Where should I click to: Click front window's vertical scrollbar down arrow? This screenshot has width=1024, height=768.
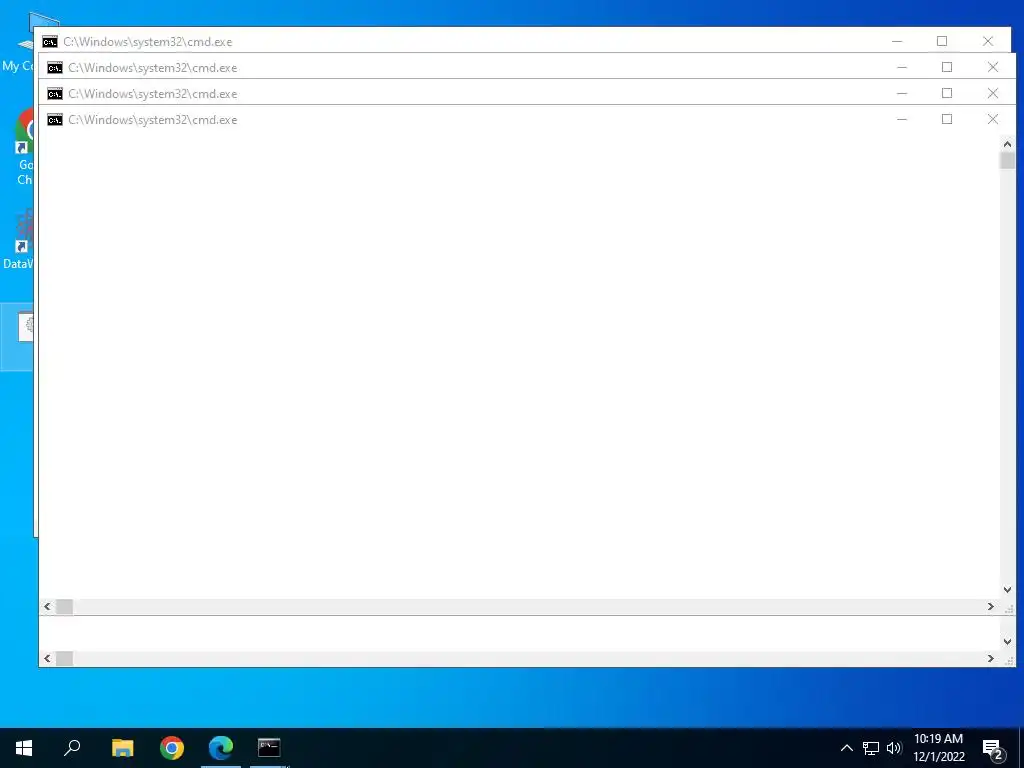point(1007,590)
